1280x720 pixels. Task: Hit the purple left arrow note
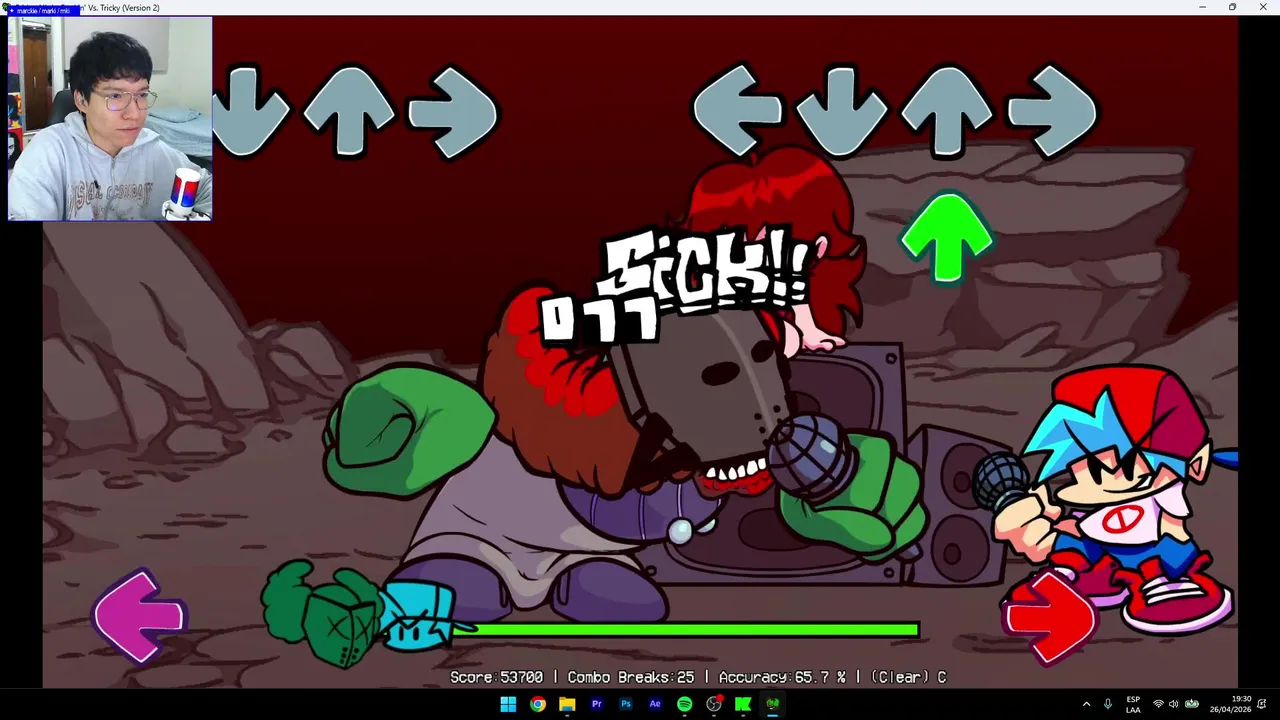pos(140,616)
